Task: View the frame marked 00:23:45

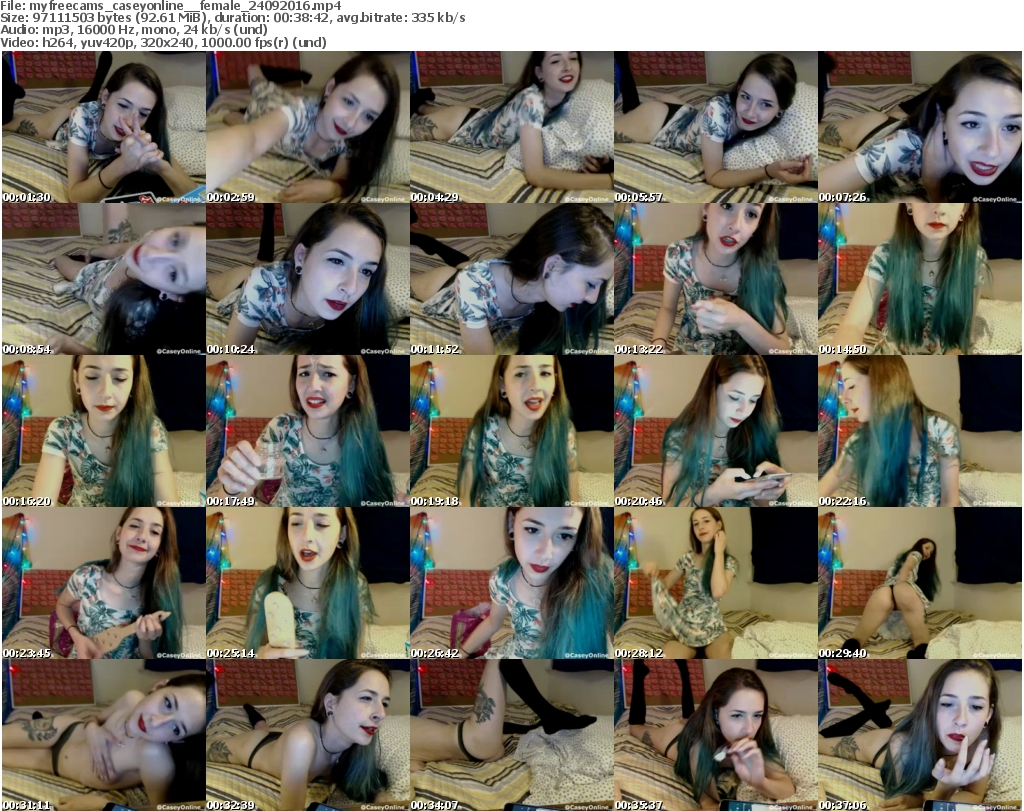Action: pos(104,583)
